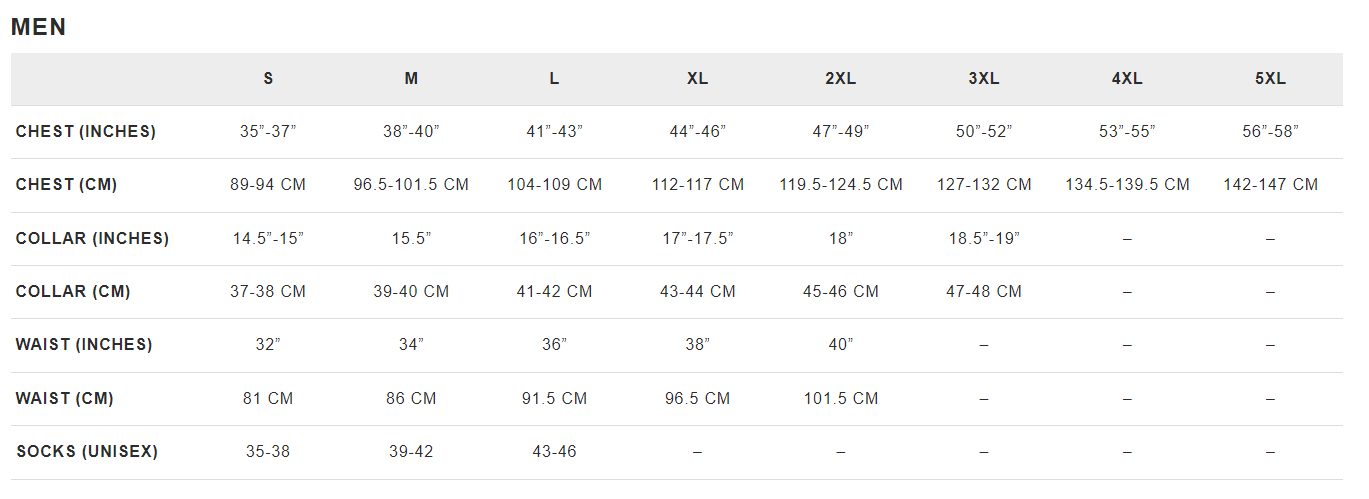This screenshot has height=499, width=1369.
Task: Click the 47-48 CM collar value
Action: tap(984, 292)
